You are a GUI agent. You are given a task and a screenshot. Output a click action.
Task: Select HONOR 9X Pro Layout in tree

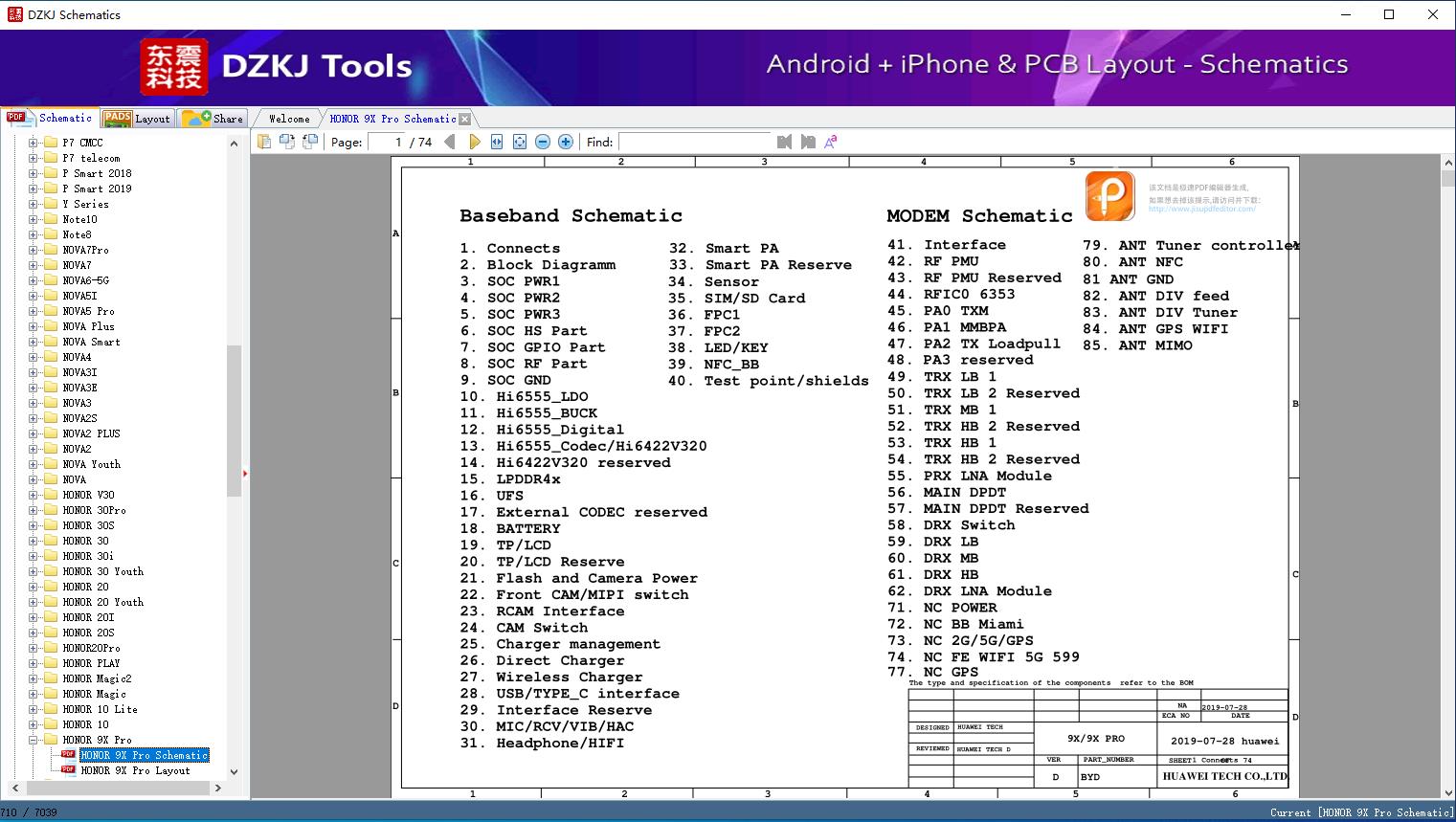coord(135,770)
